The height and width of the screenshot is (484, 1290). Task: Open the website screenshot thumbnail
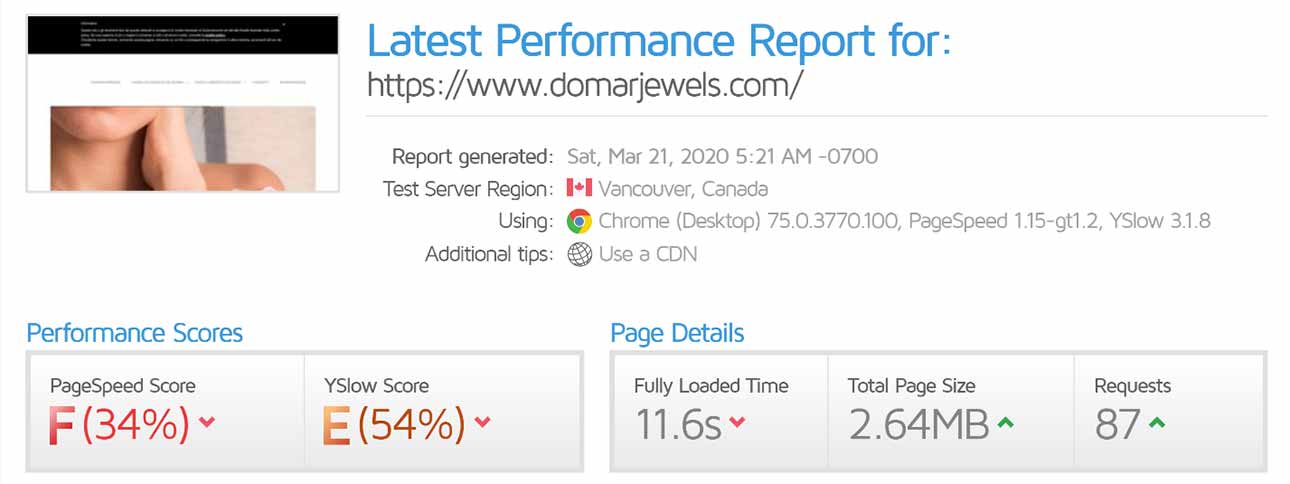click(183, 103)
